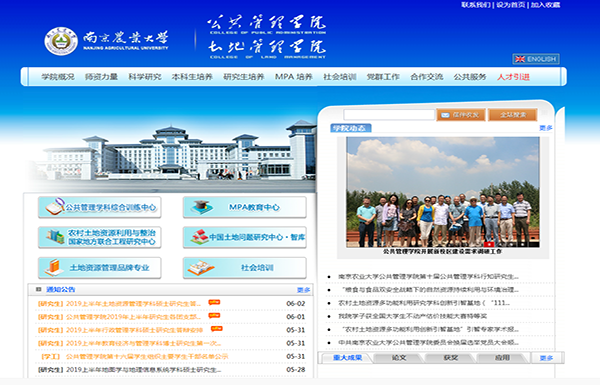This screenshot has height=385, width=600.
Task: Open 中国土地问题研究中心·智库 banner
Action: point(245,237)
